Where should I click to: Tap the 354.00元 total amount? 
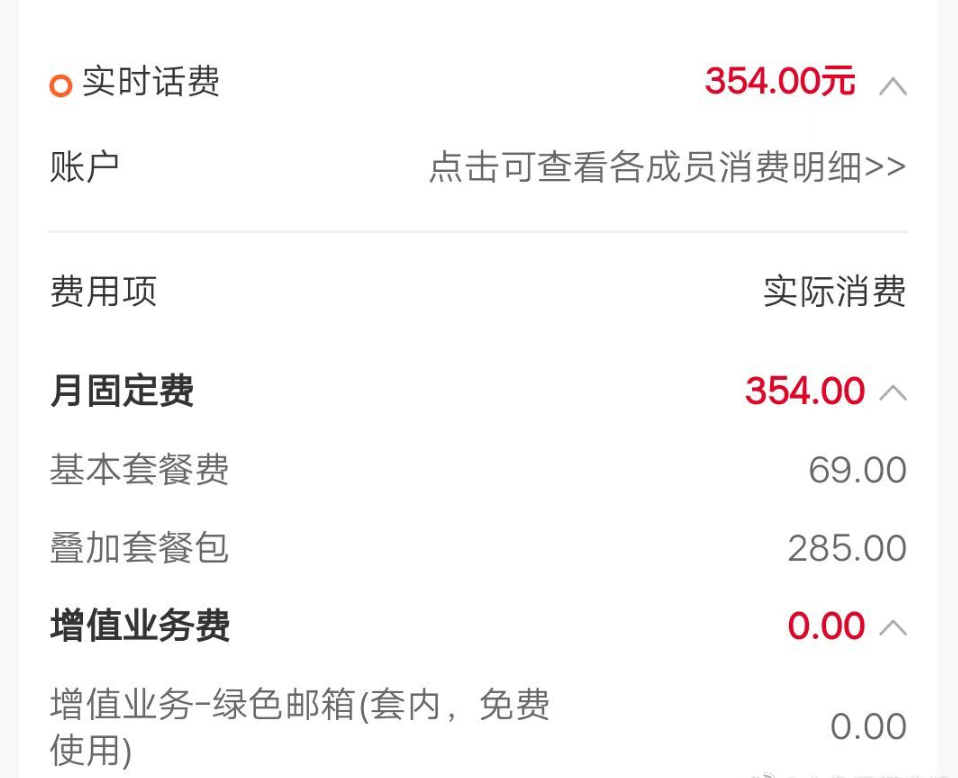click(780, 81)
